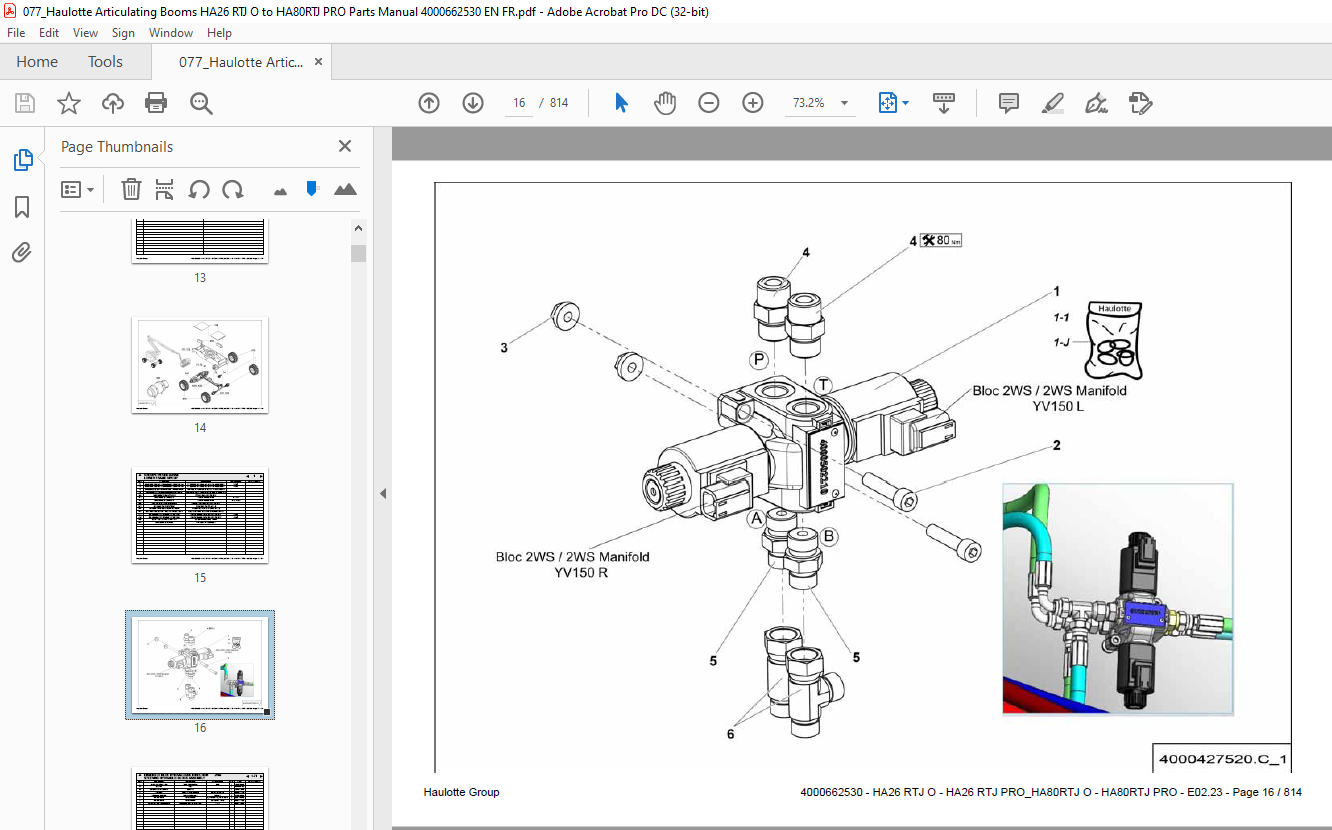Insert page break scissors icon in thumbnails
Screen dimensions: 1332x830
[165, 189]
